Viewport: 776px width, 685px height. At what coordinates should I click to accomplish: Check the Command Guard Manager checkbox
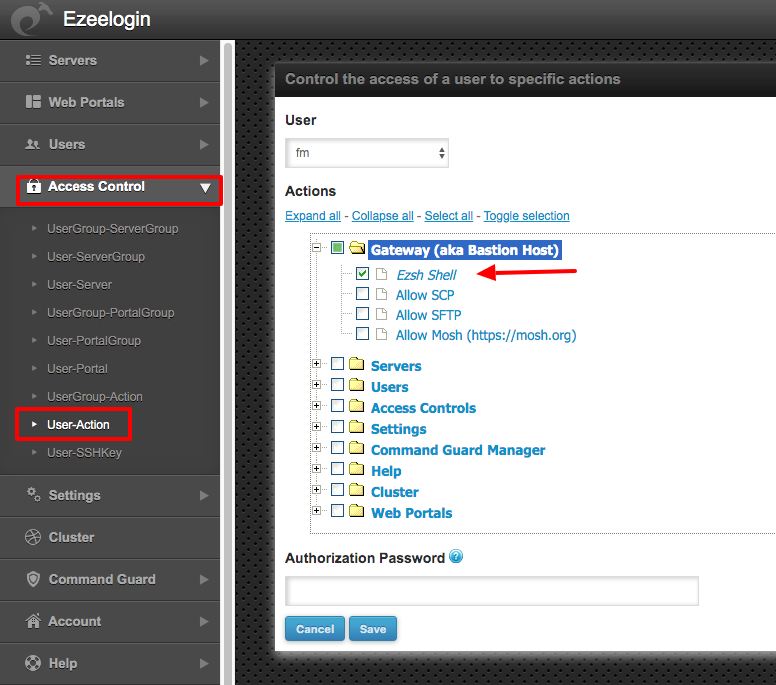point(338,449)
